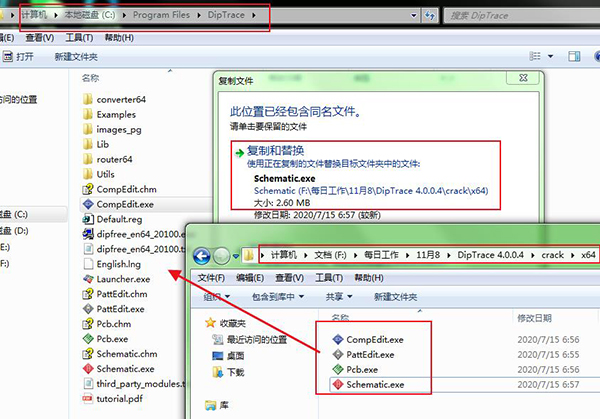Click 修改日期 column header in x64 window
The image size is (600, 419).
(x=534, y=318)
